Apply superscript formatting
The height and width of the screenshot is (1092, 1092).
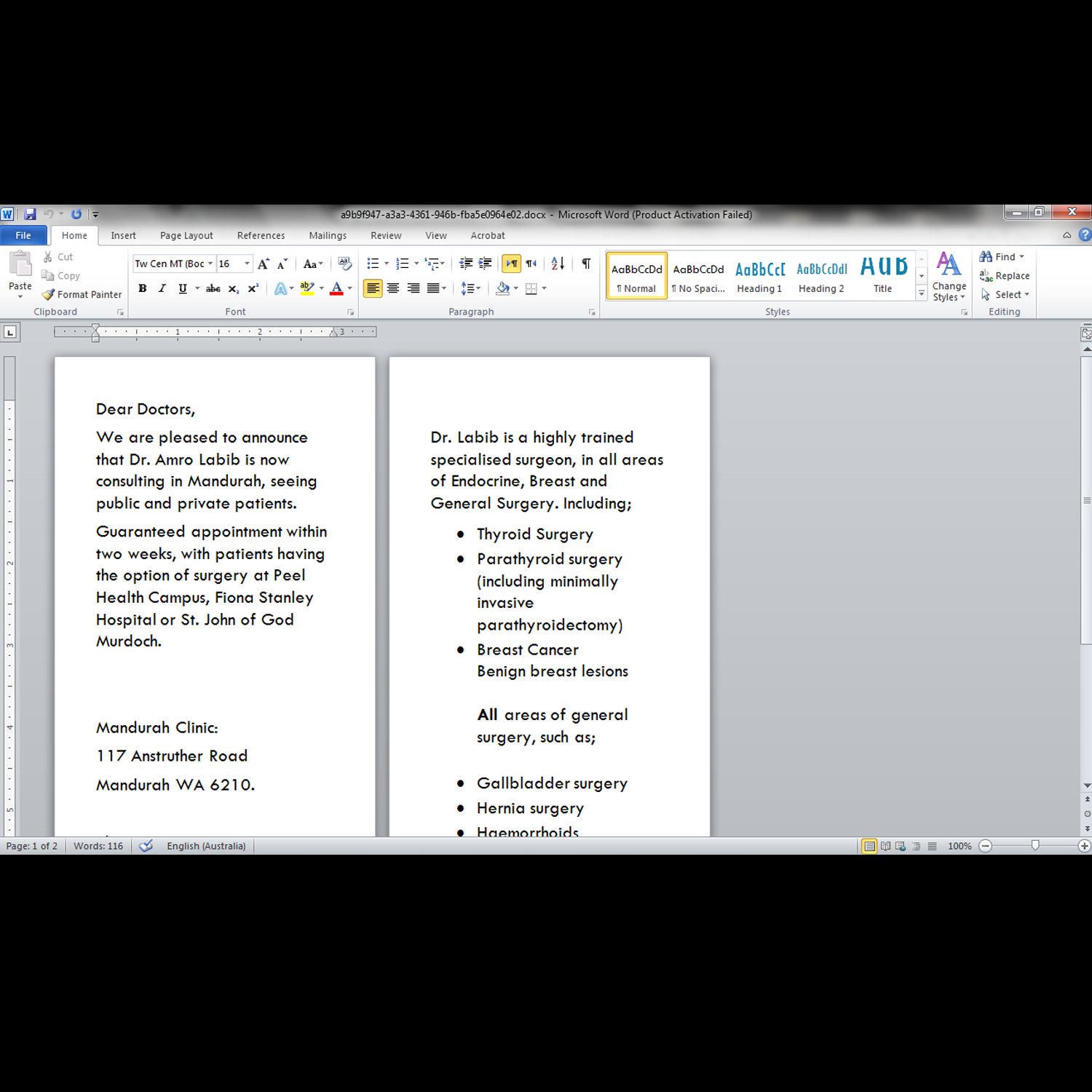click(253, 288)
